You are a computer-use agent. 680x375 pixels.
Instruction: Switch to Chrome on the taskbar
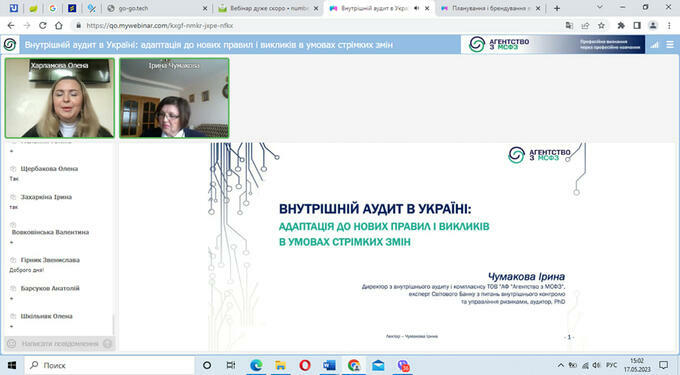(x=354, y=365)
